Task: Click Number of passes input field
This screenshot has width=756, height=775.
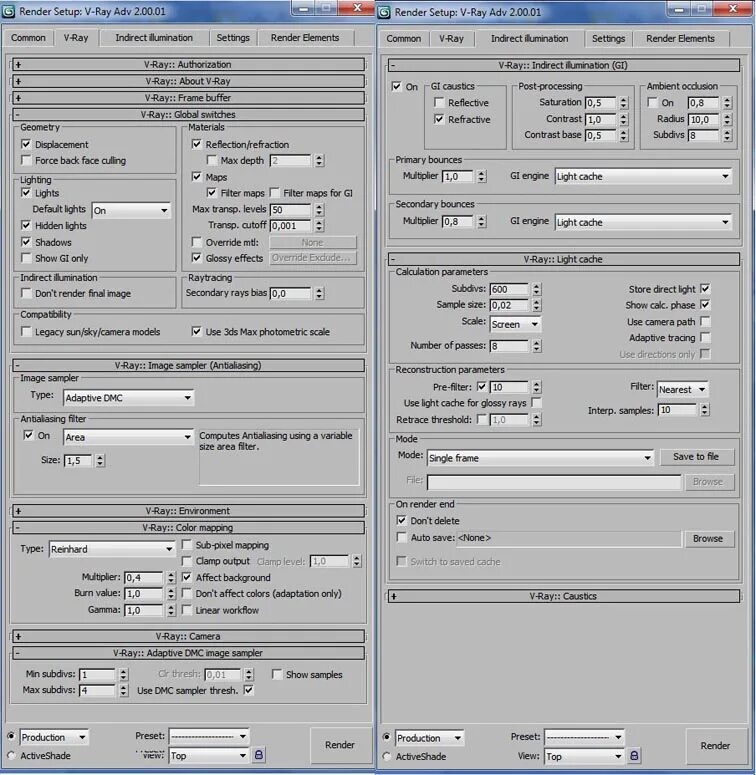Action: point(509,346)
